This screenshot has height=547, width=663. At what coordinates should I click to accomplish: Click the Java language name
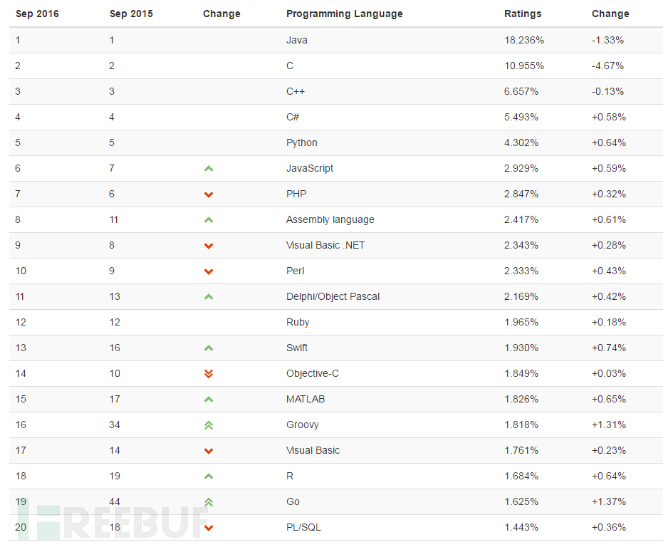point(297,40)
